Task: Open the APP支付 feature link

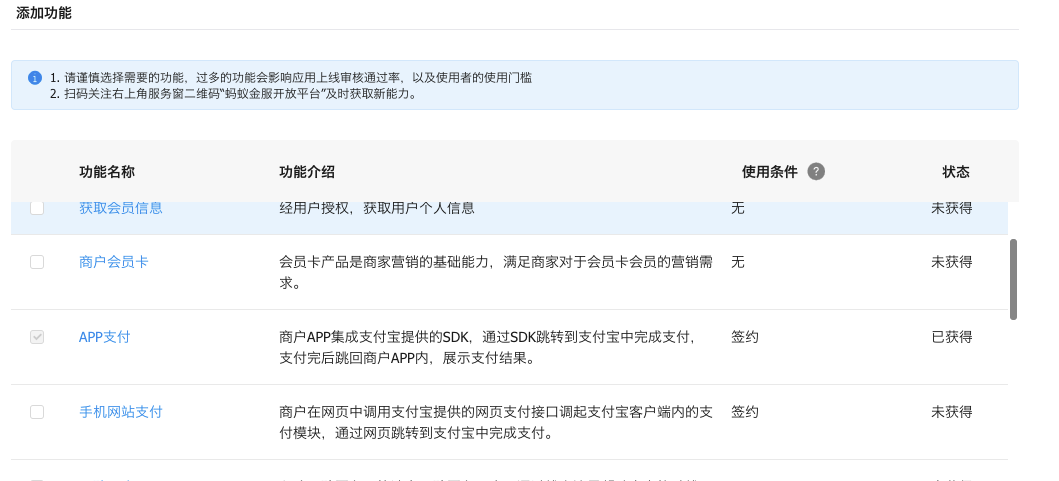Action: point(105,336)
